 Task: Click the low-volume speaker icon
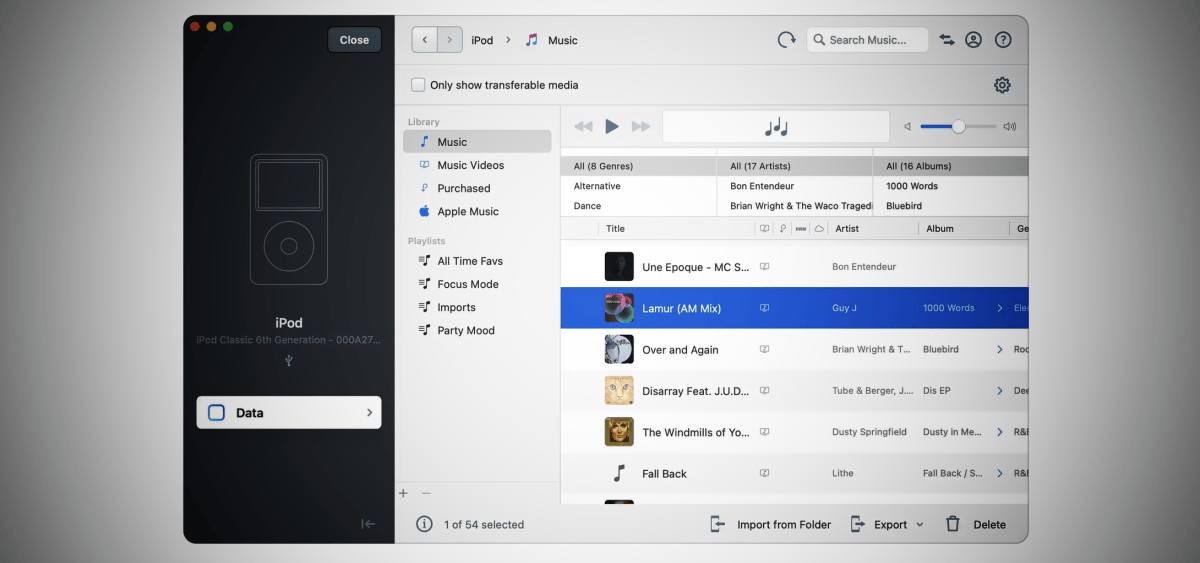(908, 127)
